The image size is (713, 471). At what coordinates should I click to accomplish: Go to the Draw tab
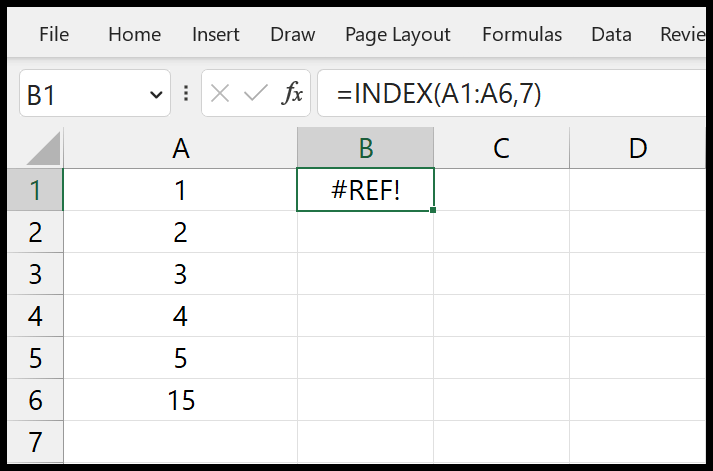292,35
